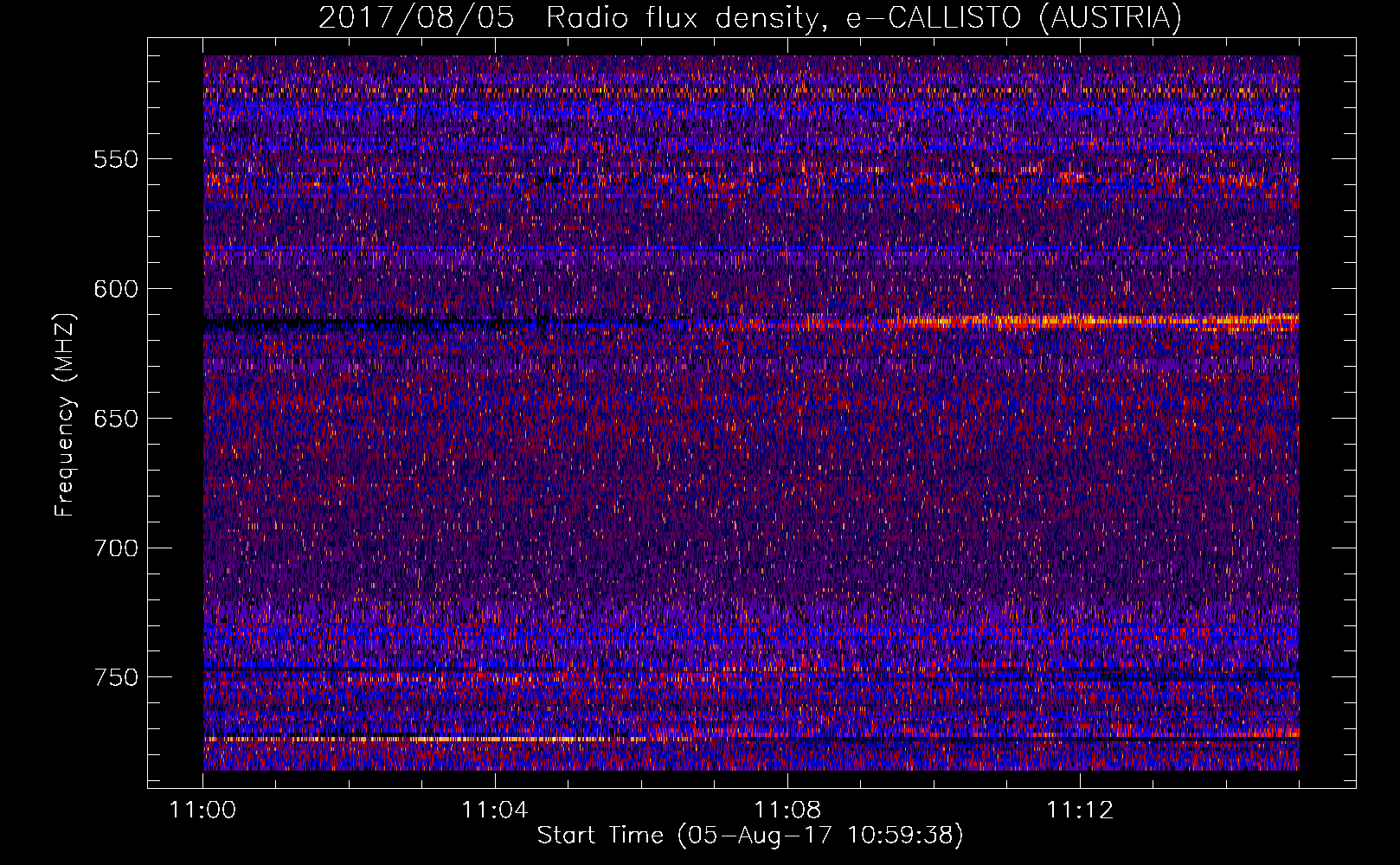
Task: Select the 700 frequency tick label
Action: (x=116, y=548)
